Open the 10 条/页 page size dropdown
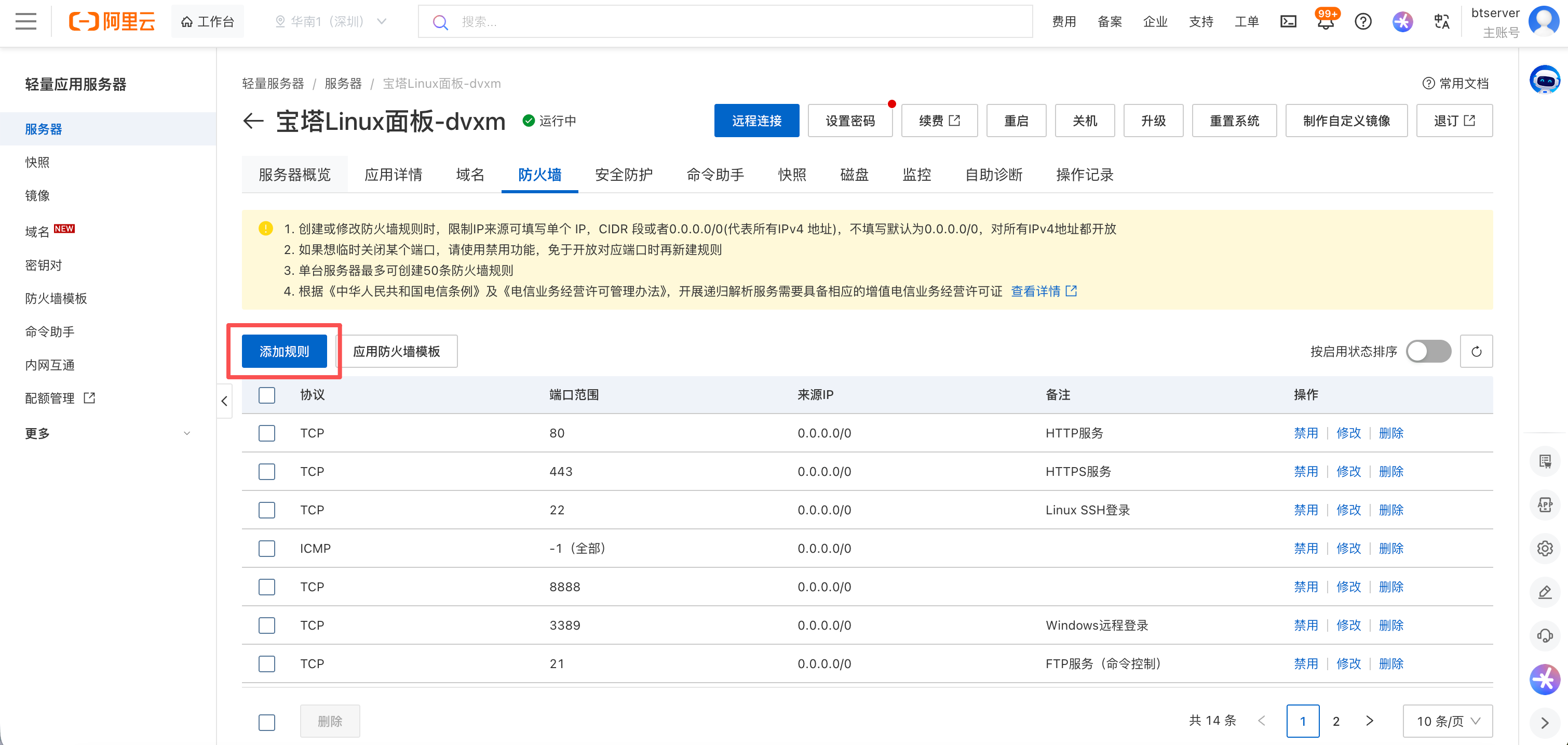The height and width of the screenshot is (745, 1568). (1448, 721)
